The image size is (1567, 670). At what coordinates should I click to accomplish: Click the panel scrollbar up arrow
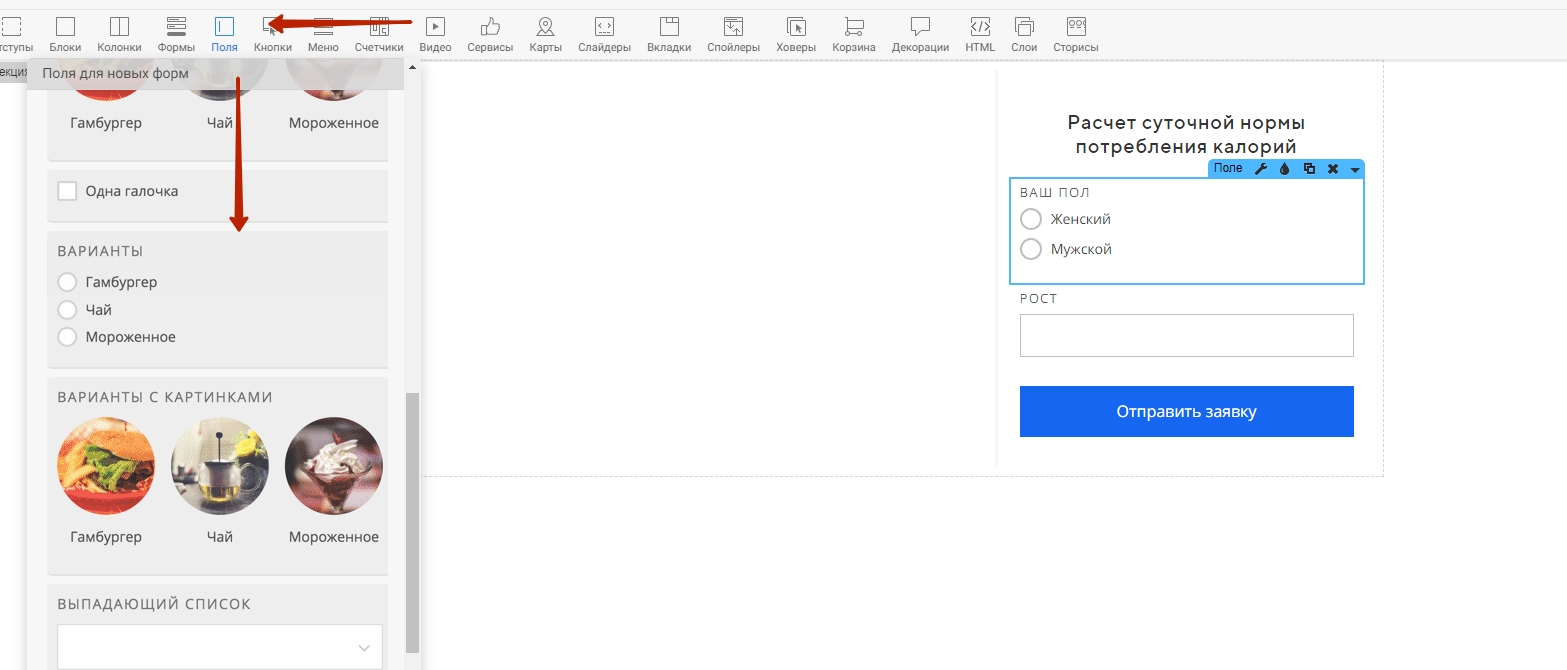click(412, 68)
